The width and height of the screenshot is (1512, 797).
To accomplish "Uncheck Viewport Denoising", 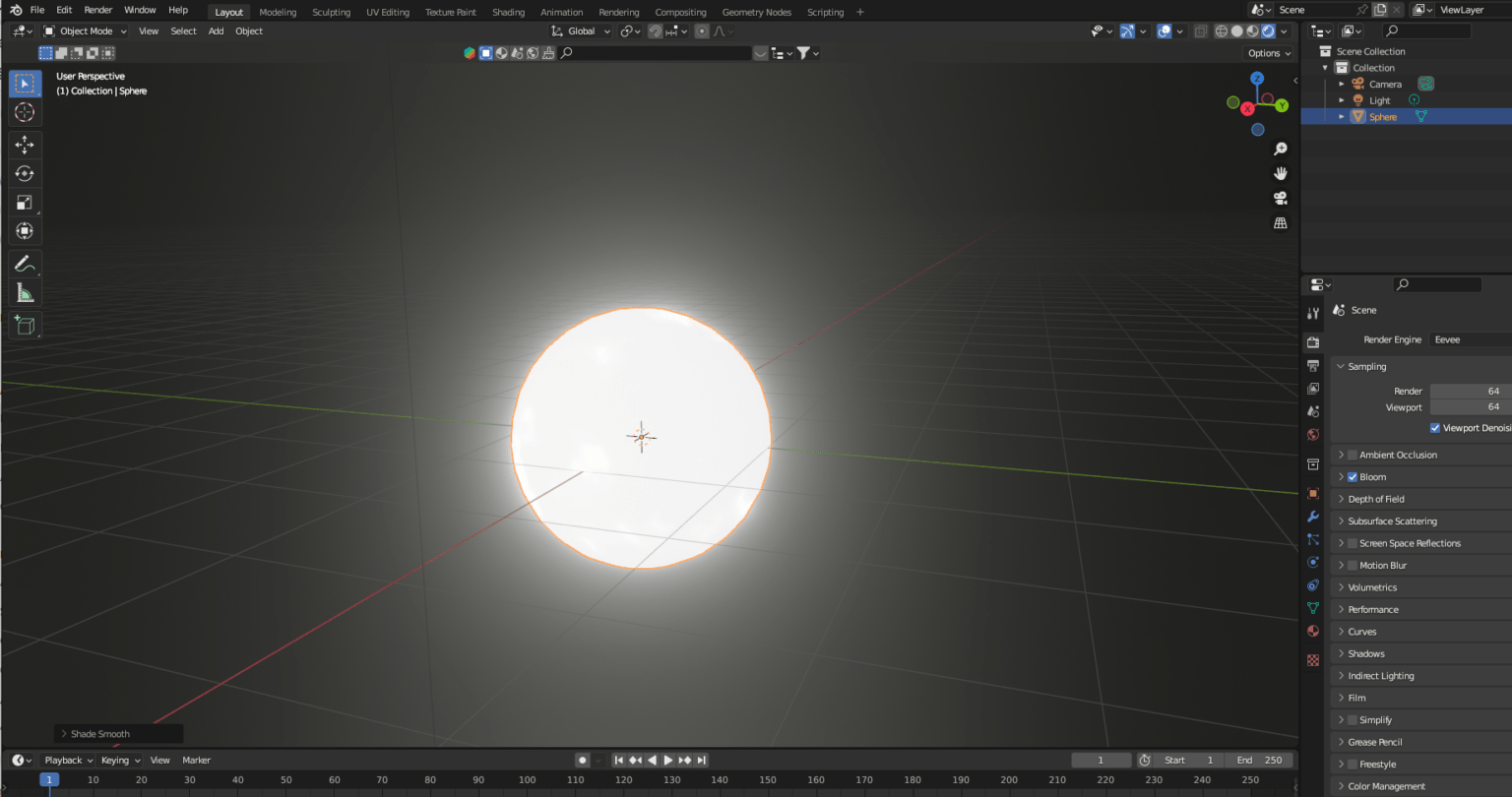I will pyautogui.click(x=1434, y=427).
